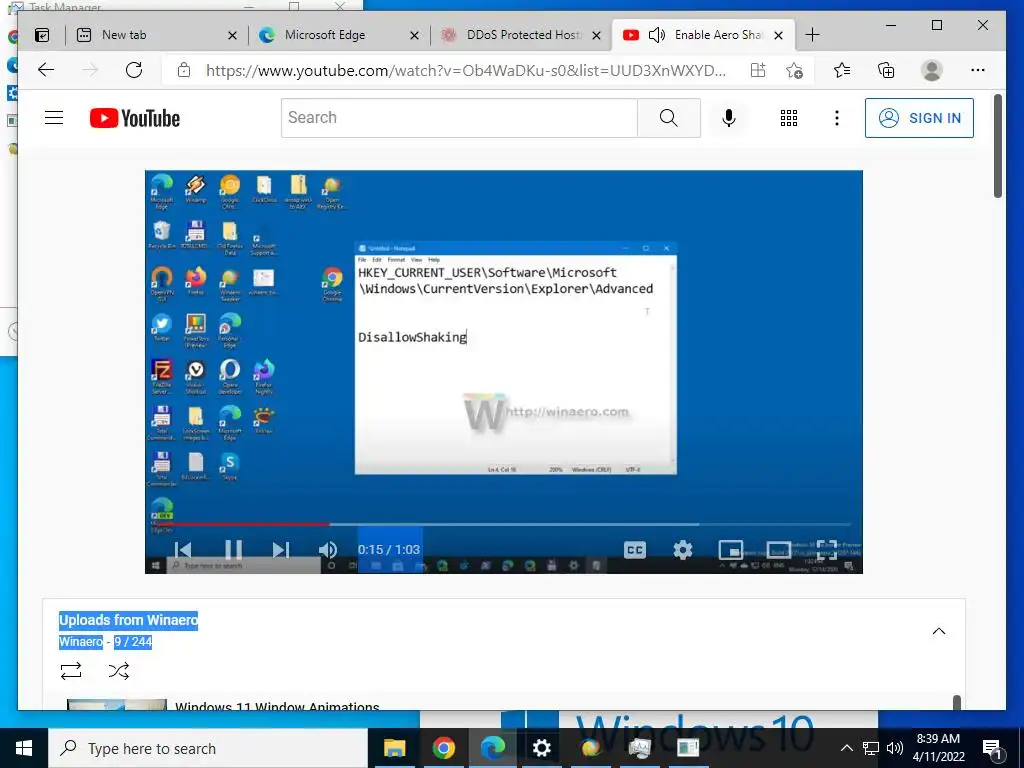Open File Explorer from taskbar

tap(394, 748)
